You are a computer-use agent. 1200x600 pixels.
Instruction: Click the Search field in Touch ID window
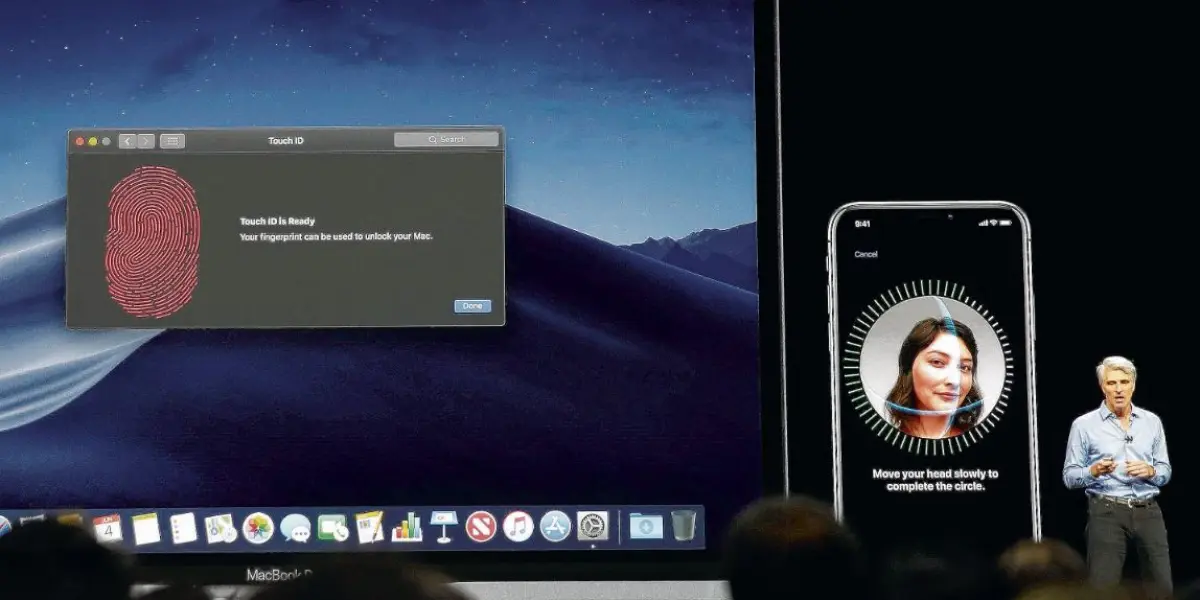click(446, 139)
